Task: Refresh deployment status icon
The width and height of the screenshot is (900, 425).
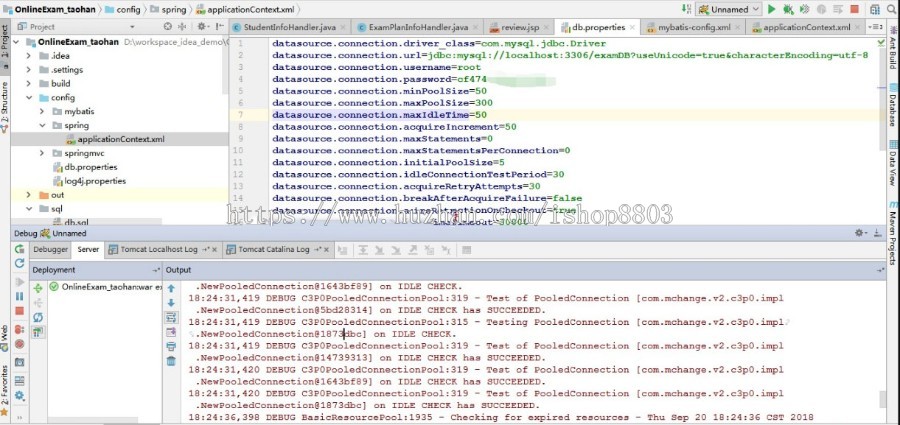Action: point(38,317)
